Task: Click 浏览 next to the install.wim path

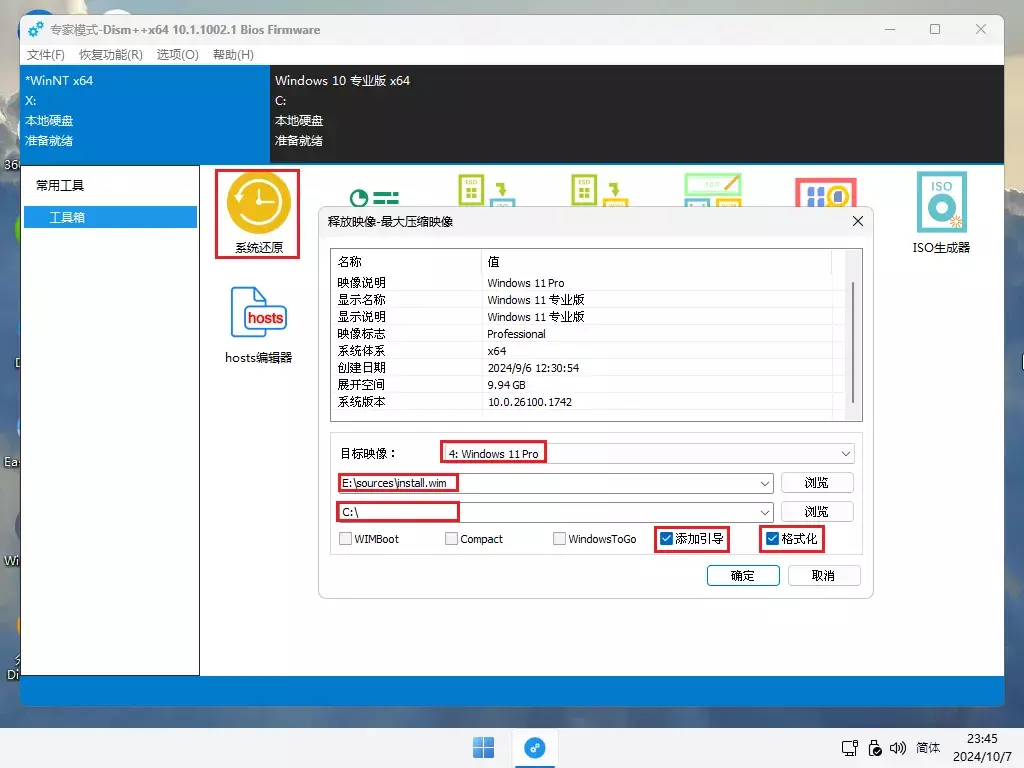Action: pyautogui.click(x=817, y=483)
